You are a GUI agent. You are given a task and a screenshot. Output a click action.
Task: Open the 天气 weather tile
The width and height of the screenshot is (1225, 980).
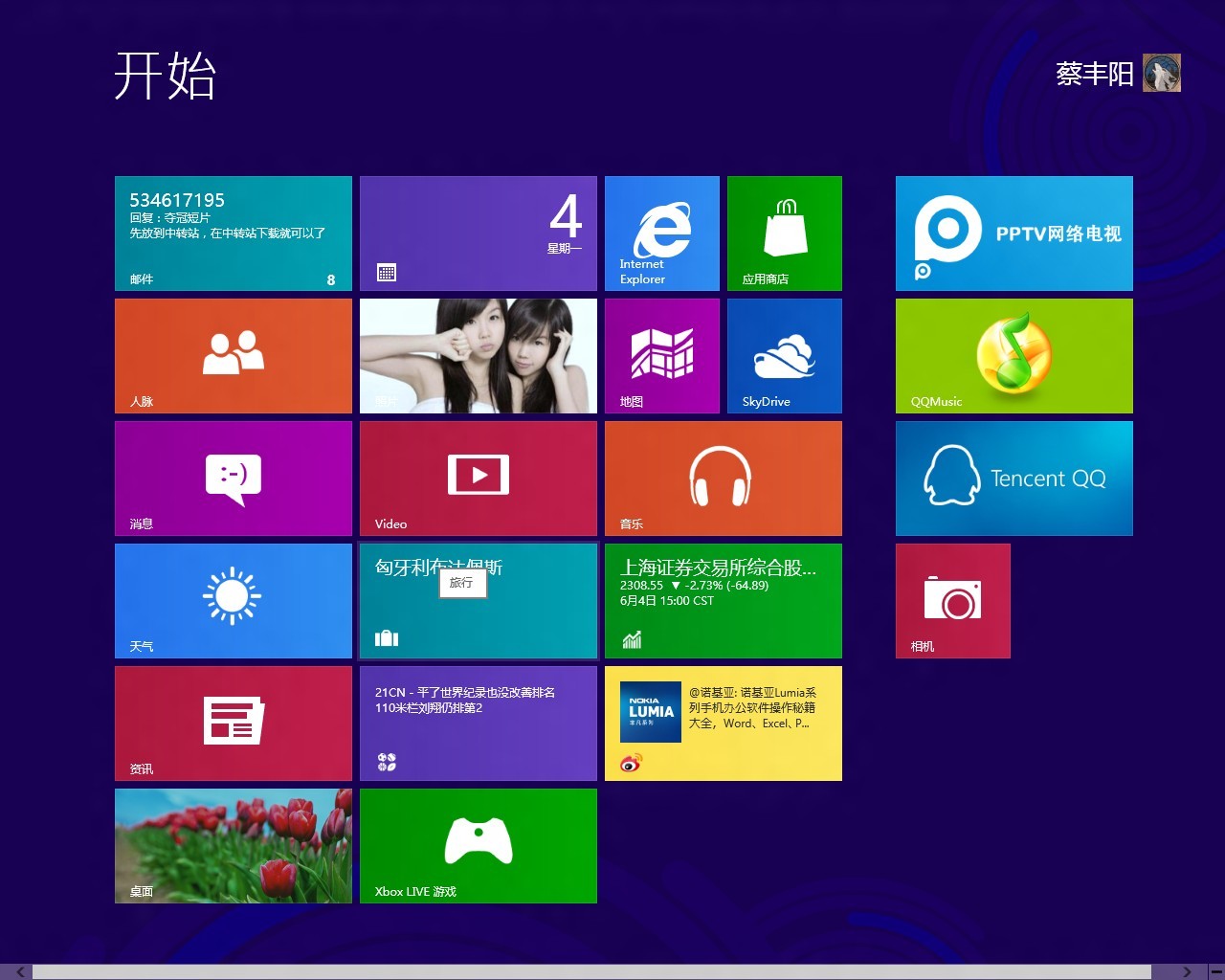(x=234, y=601)
